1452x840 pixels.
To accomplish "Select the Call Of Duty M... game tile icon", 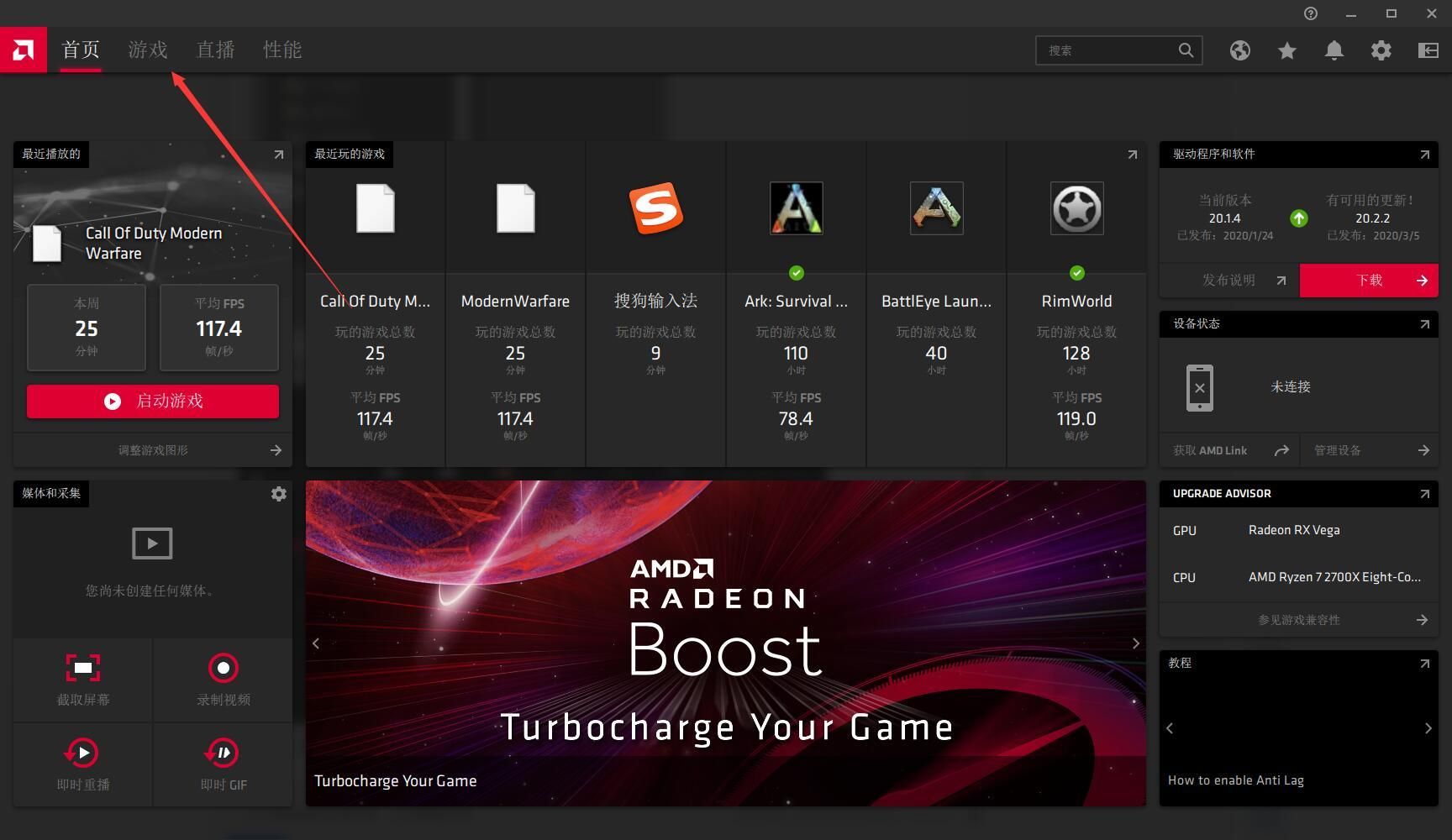I will click(375, 208).
